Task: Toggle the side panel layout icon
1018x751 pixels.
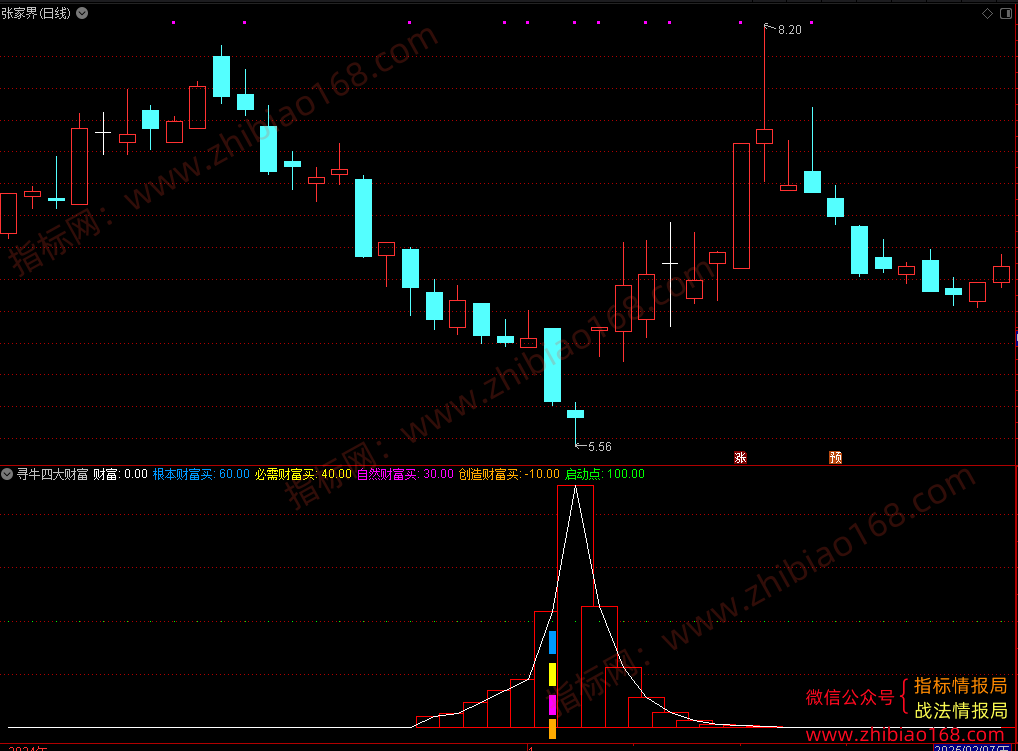Action: [1006, 14]
